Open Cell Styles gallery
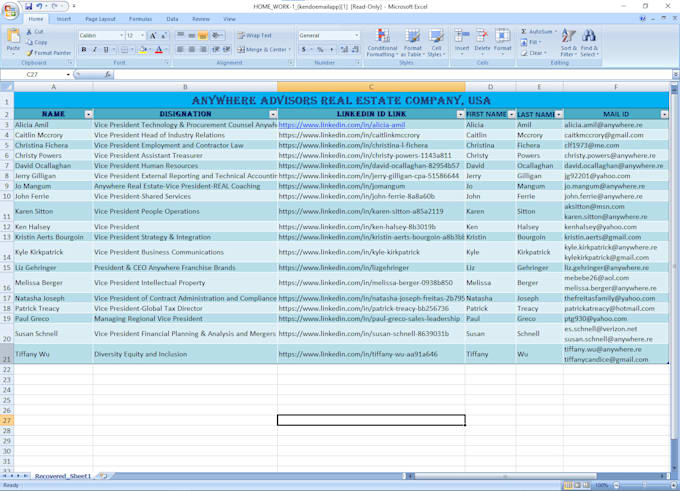 pos(435,43)
